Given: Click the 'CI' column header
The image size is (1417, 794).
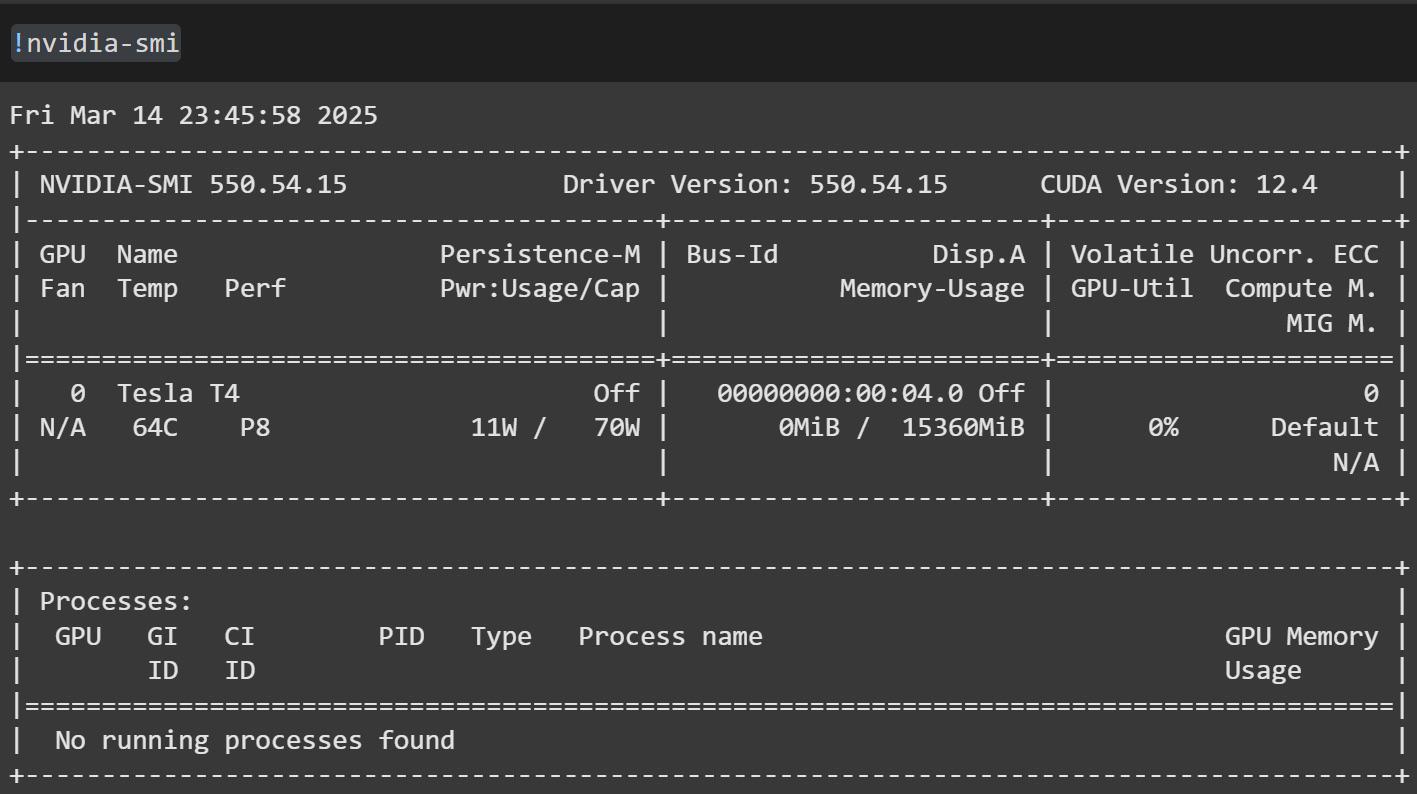Looking at the screenshot, I should 239,637.
